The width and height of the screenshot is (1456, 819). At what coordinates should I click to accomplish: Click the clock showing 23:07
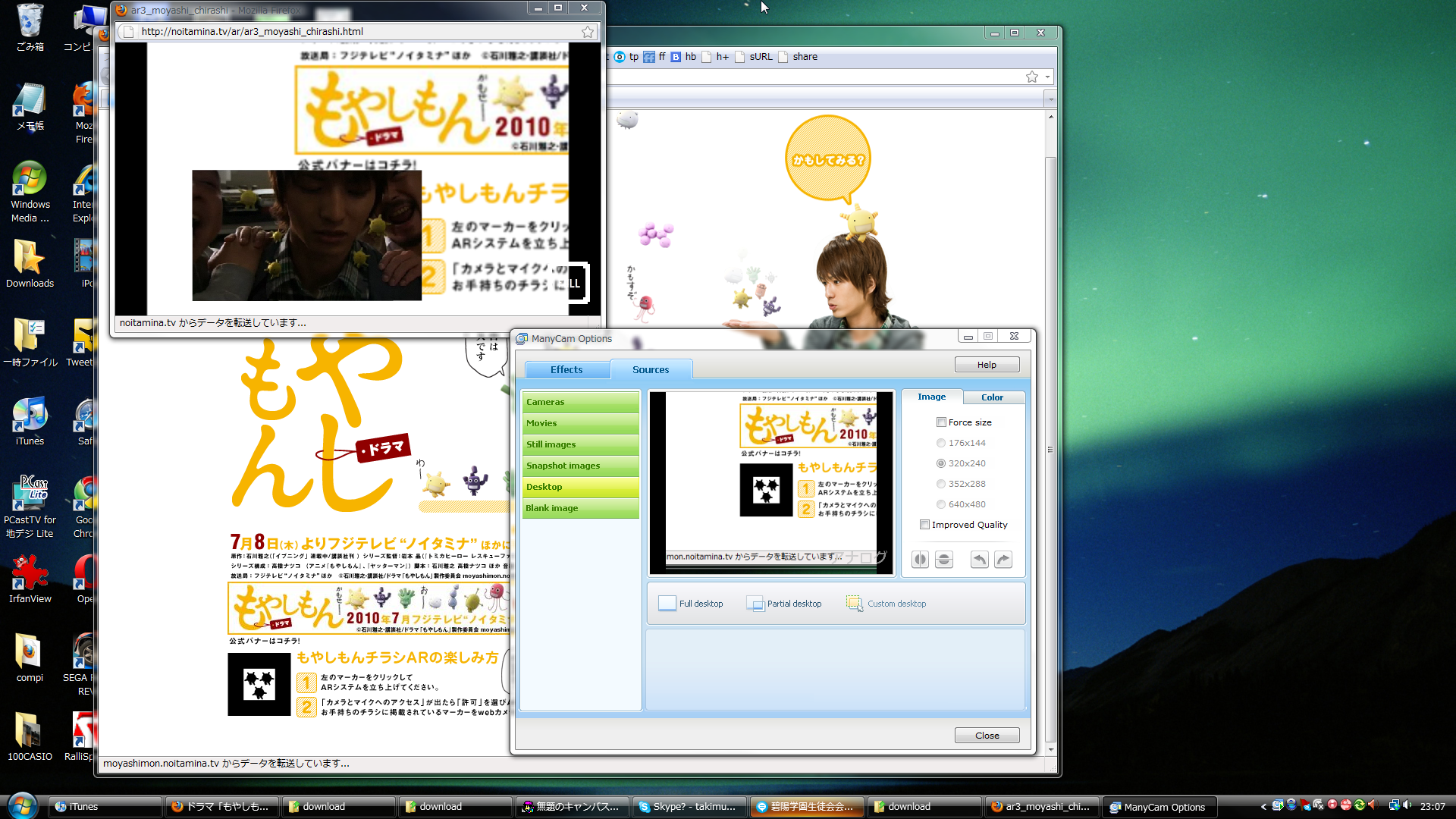point(1432,807)
